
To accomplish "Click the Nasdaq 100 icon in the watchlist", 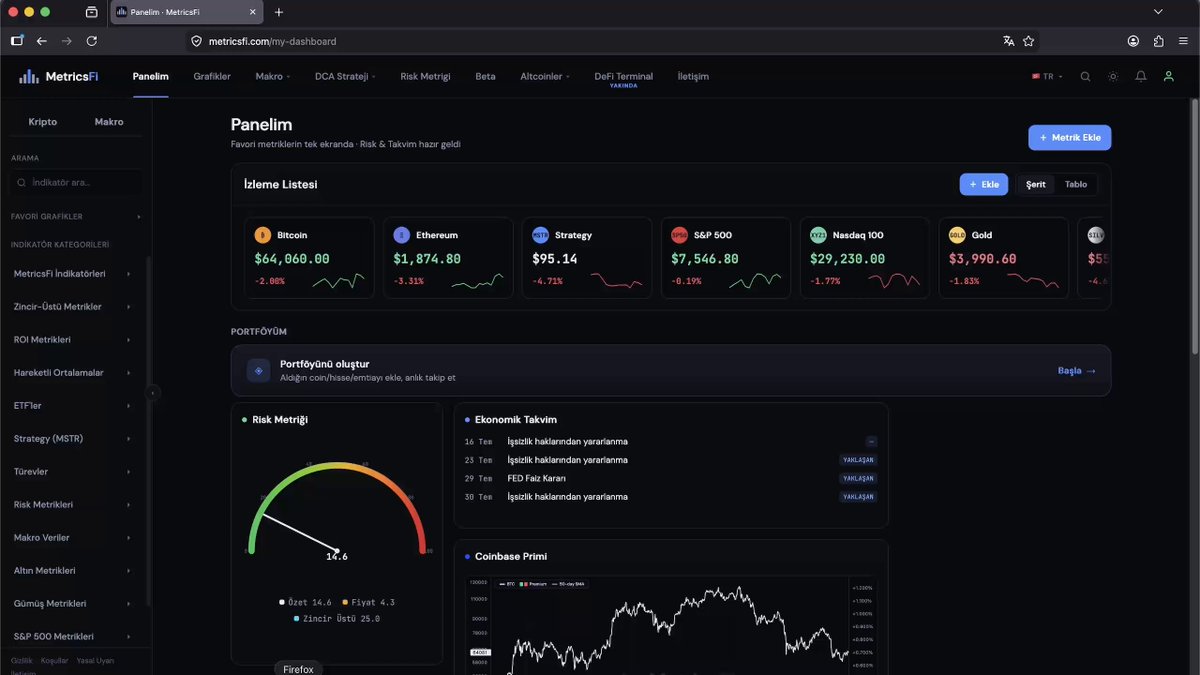I will [819, 235].
